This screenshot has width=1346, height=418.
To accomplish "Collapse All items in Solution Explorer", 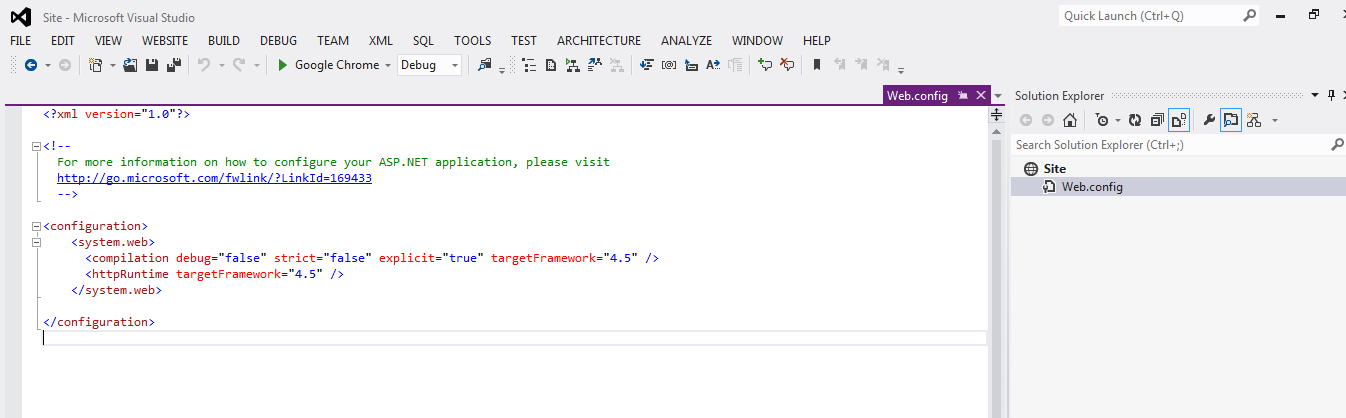I will point(1157,120).
